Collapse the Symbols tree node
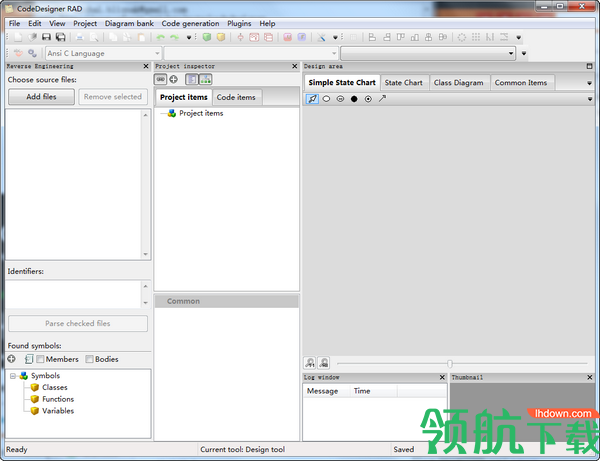 coord(13,376)
